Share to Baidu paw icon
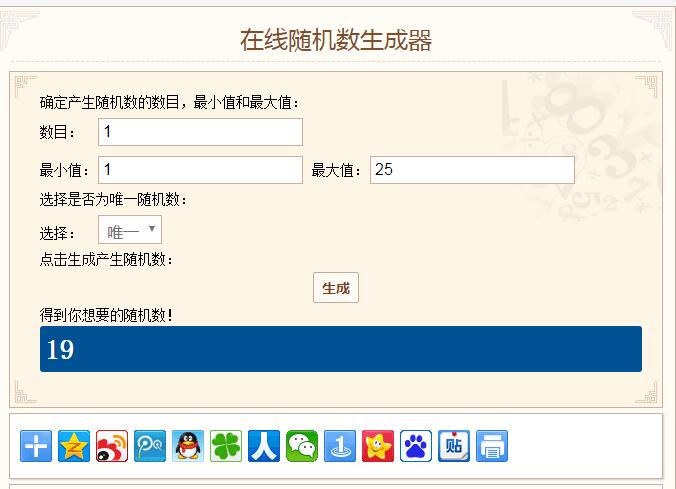 pos(416,446)
